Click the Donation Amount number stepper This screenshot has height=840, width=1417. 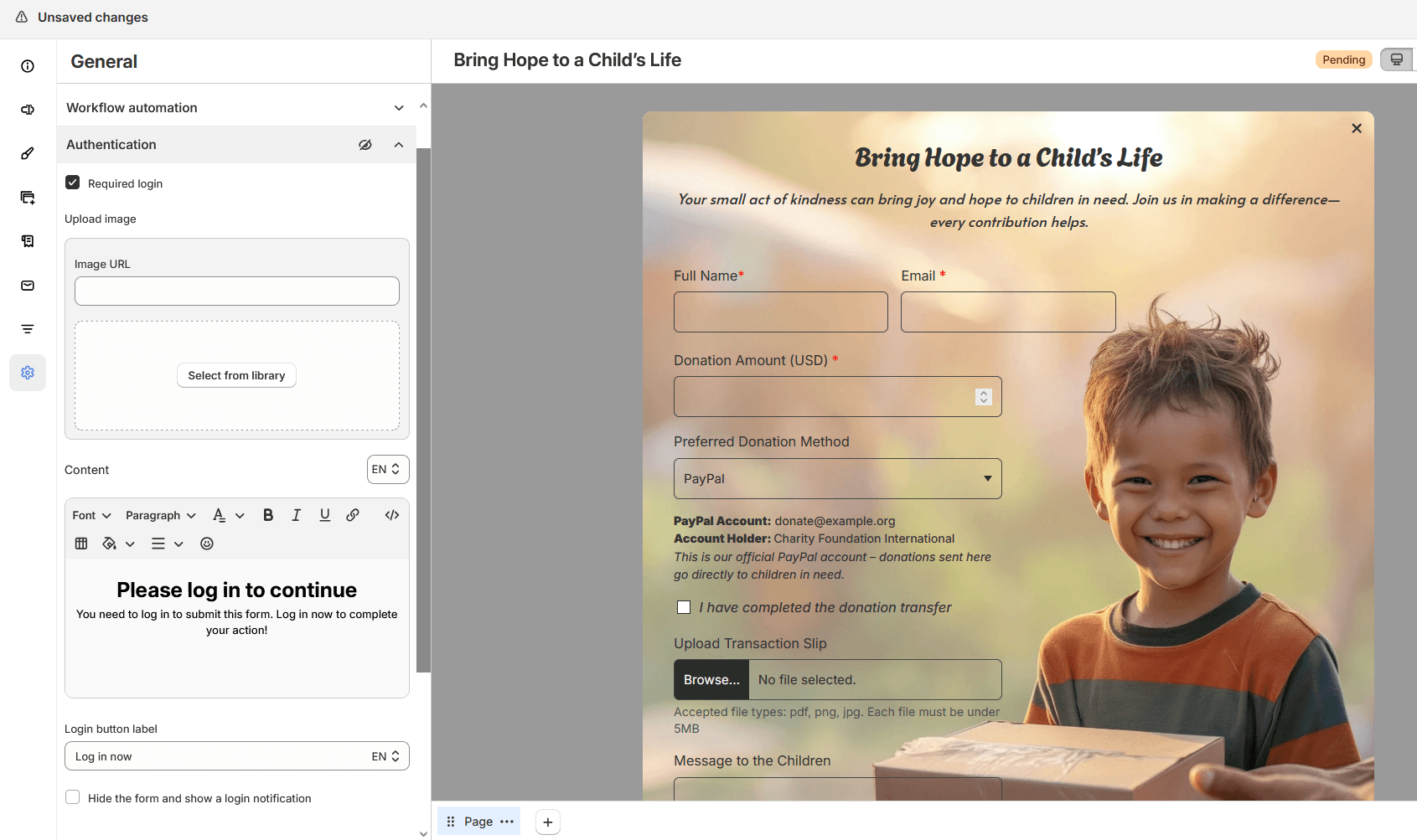click(x=984, y=397)
